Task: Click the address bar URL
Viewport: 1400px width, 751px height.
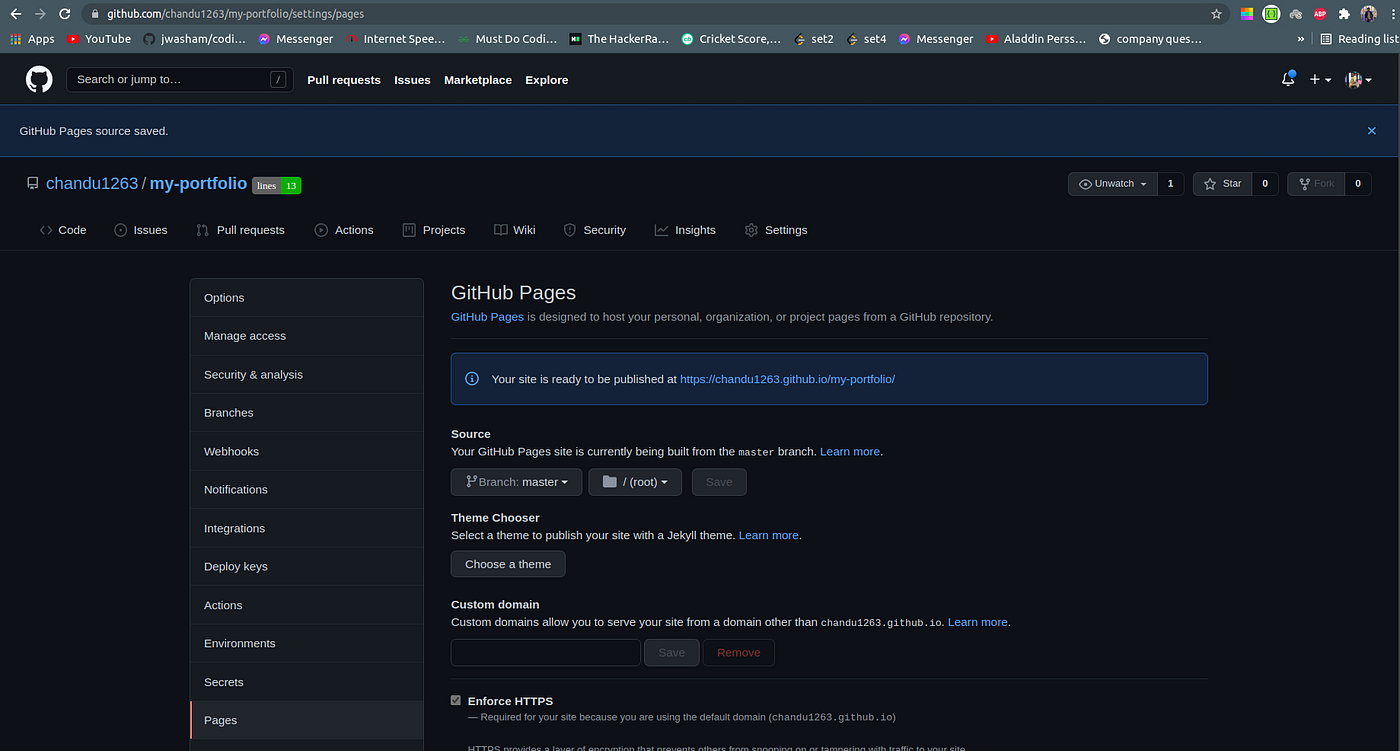Action: [x=236, y=14]
